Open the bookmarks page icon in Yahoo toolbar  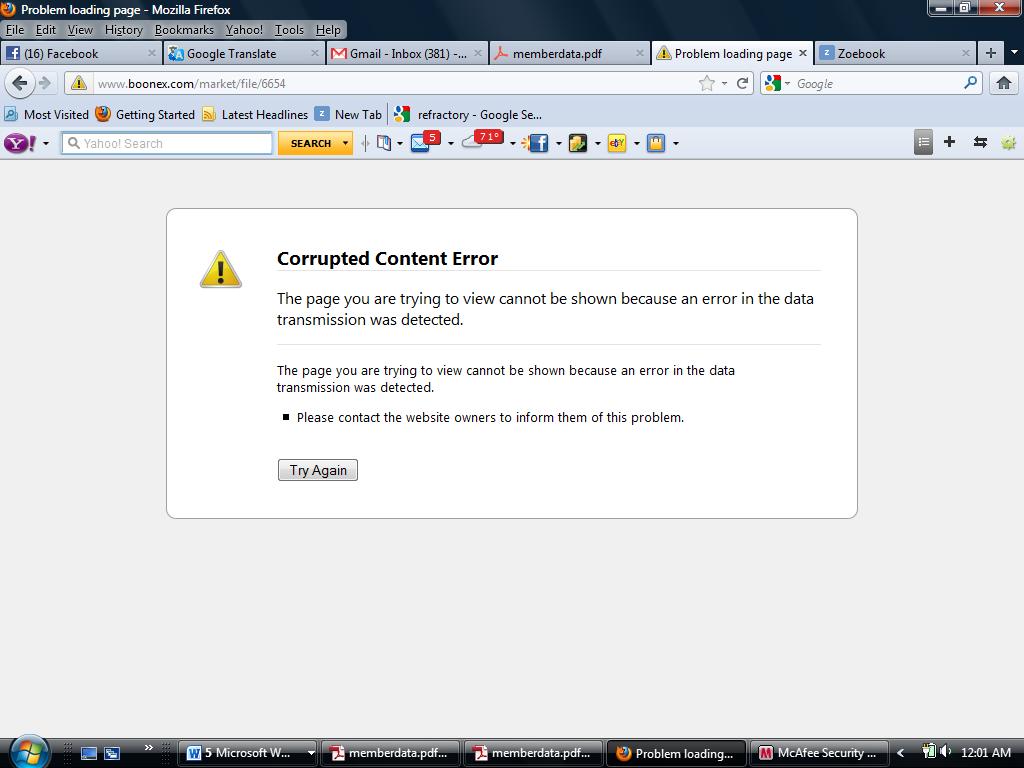(x=384, y=143)
